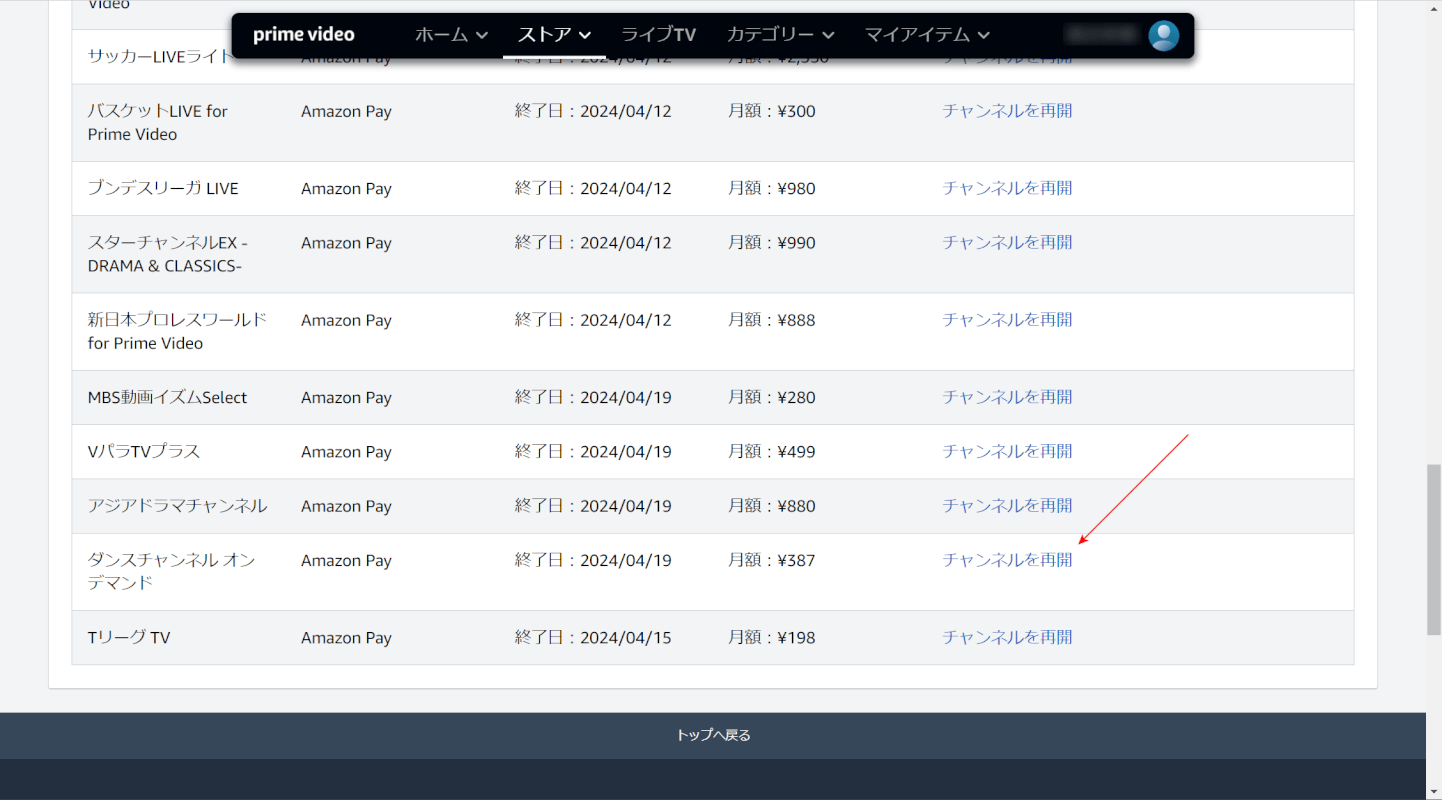Image resolution: width=1442 pixels, height=800 pixels.
Task: Select the バスケットLIVE for Prime Video name
Action: tap(158, 123)
